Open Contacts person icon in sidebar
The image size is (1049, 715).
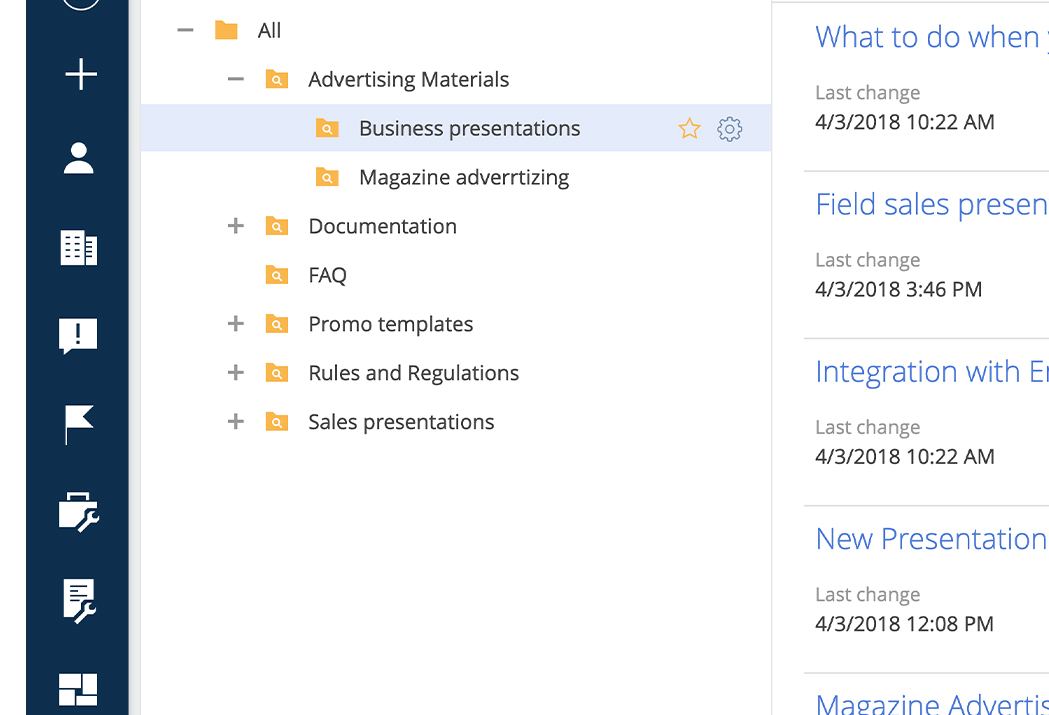tap(79, 159)
